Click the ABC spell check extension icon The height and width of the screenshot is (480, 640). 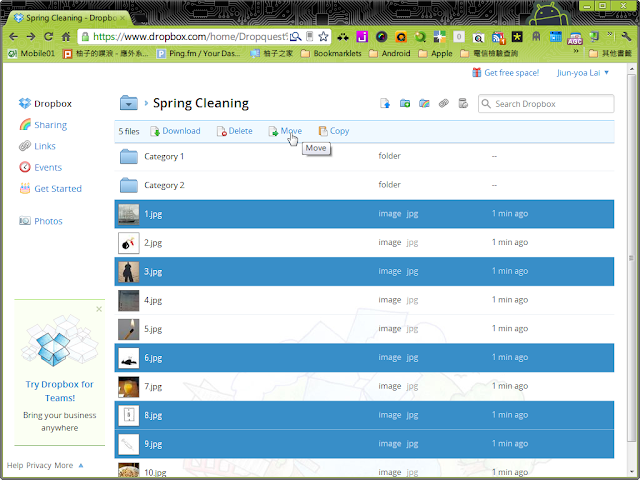point(575,38)
